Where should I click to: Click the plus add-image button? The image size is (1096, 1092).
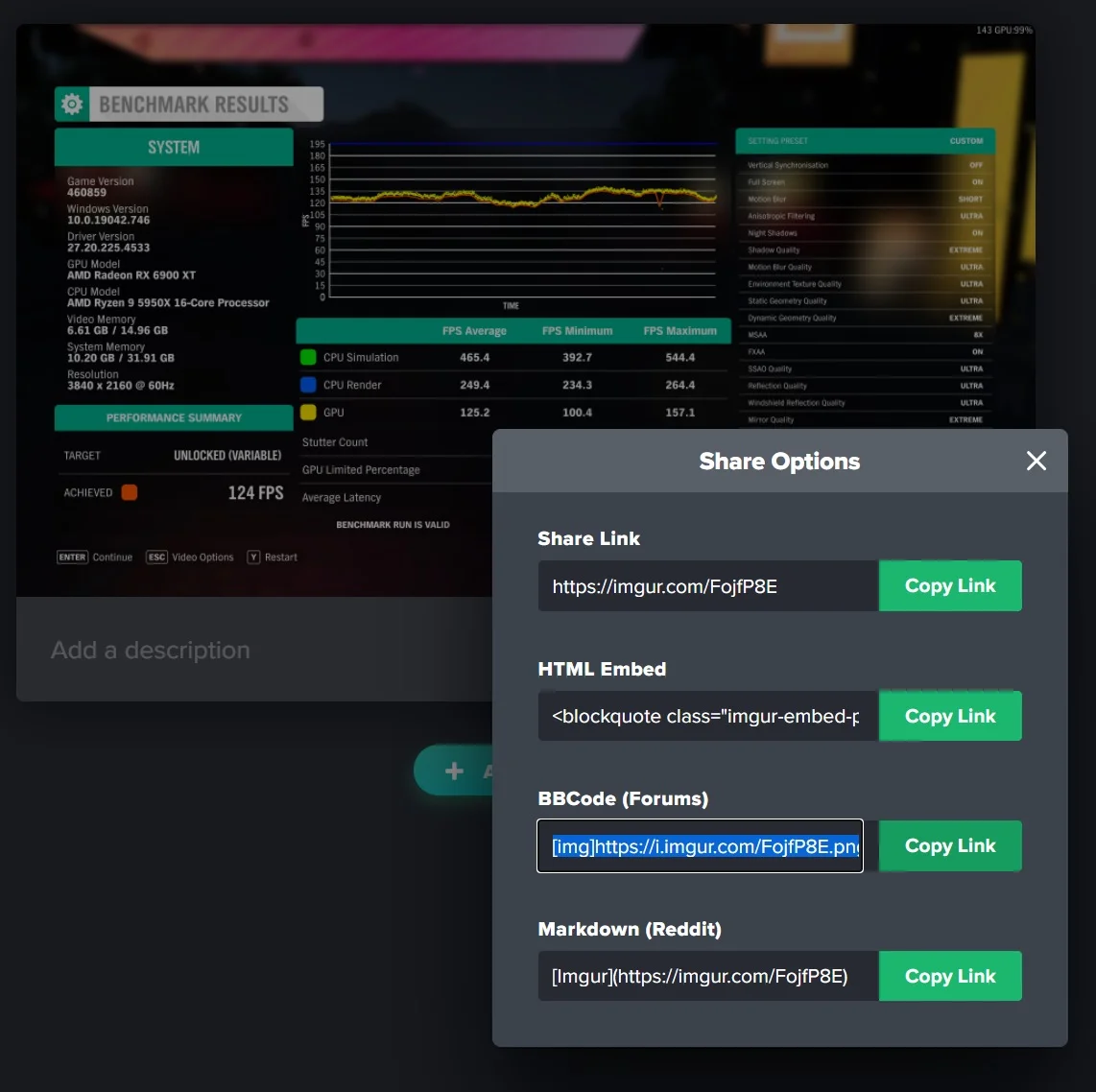tap(454, 770)
